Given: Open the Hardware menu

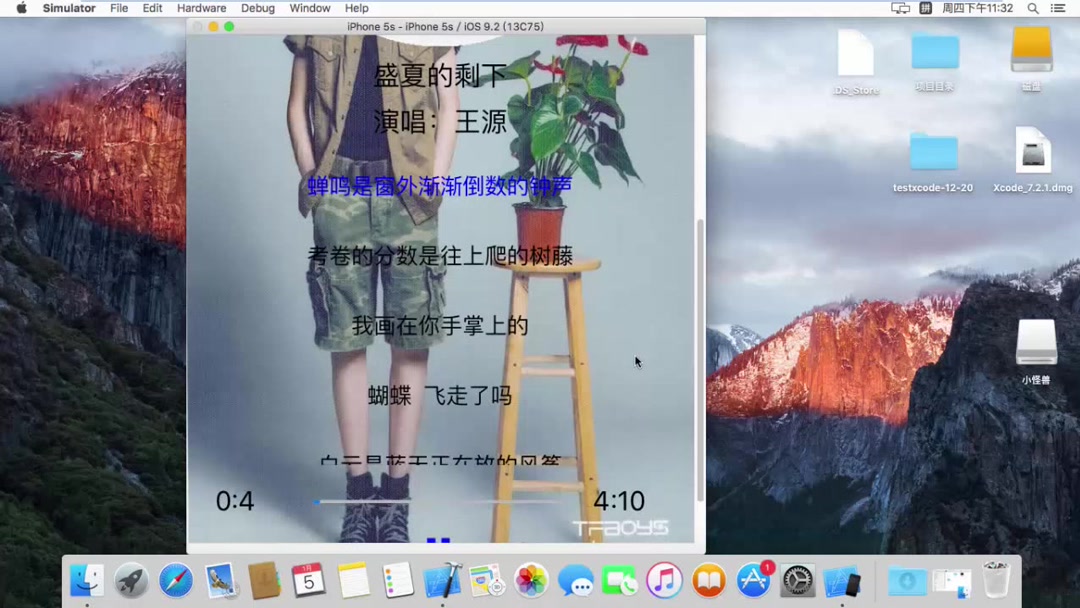Looking at the screenshot, I should click(201, 8).
